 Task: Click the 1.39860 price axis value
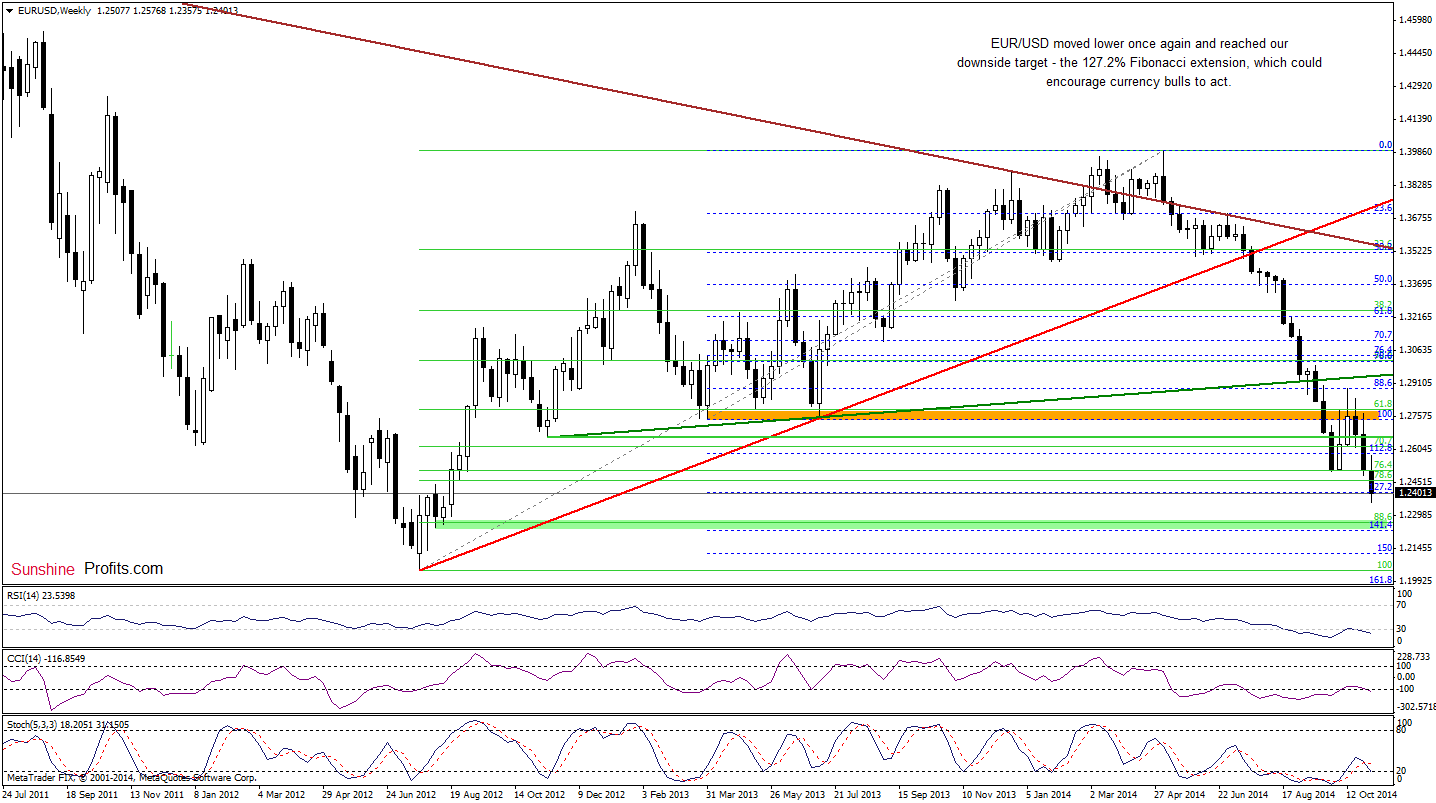pos(1416,151)
